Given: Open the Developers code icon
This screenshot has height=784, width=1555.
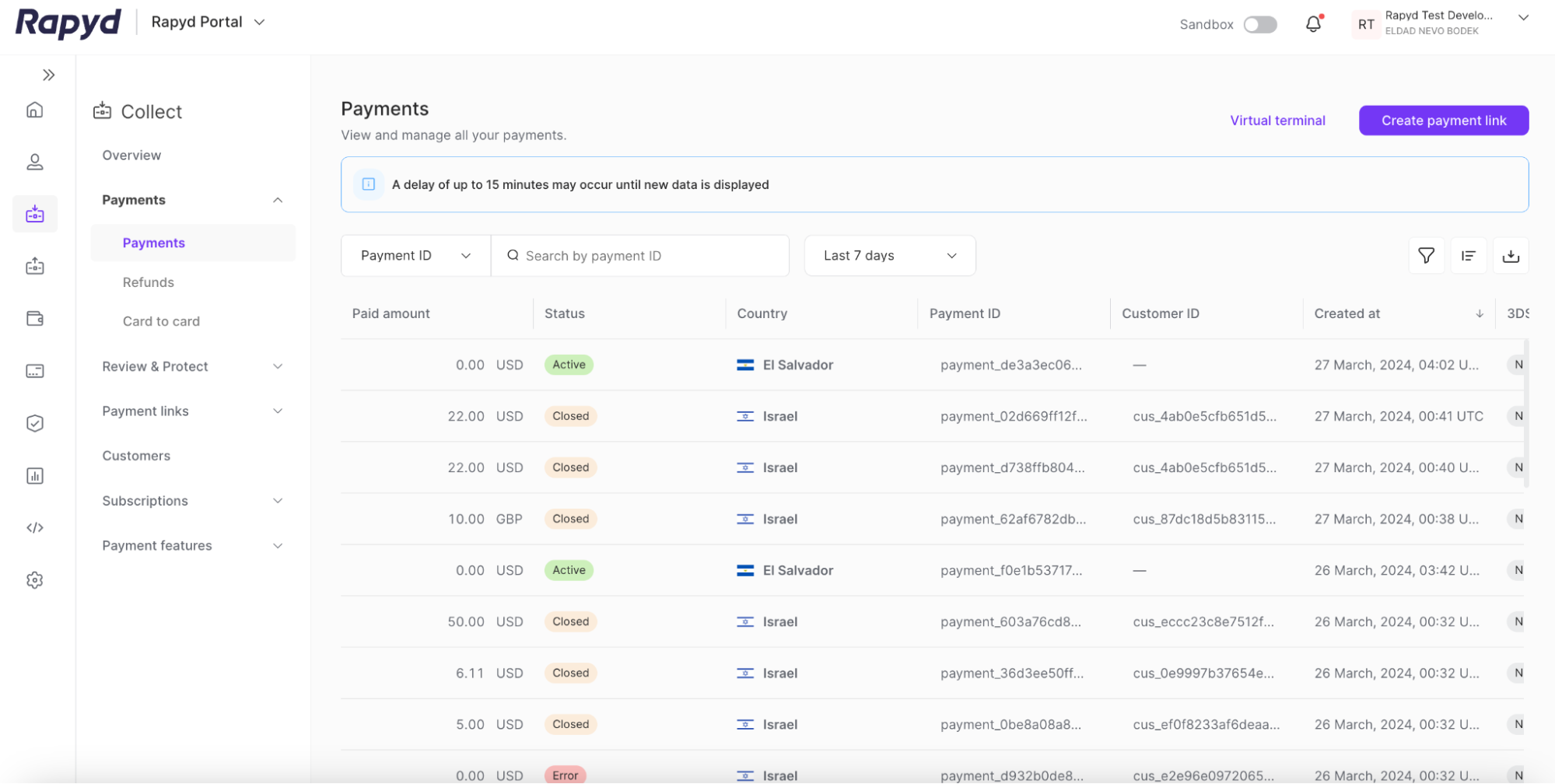Looking at the screenshot, I should point(35,527).
